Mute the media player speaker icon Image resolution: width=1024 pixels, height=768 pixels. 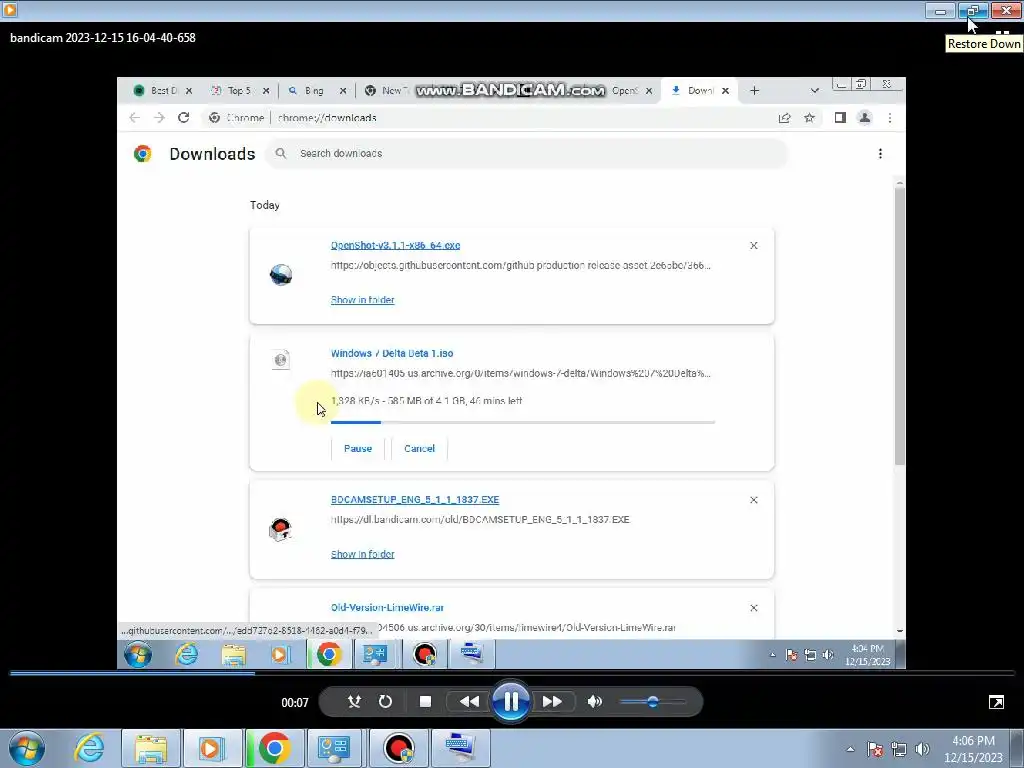[594, 702]
